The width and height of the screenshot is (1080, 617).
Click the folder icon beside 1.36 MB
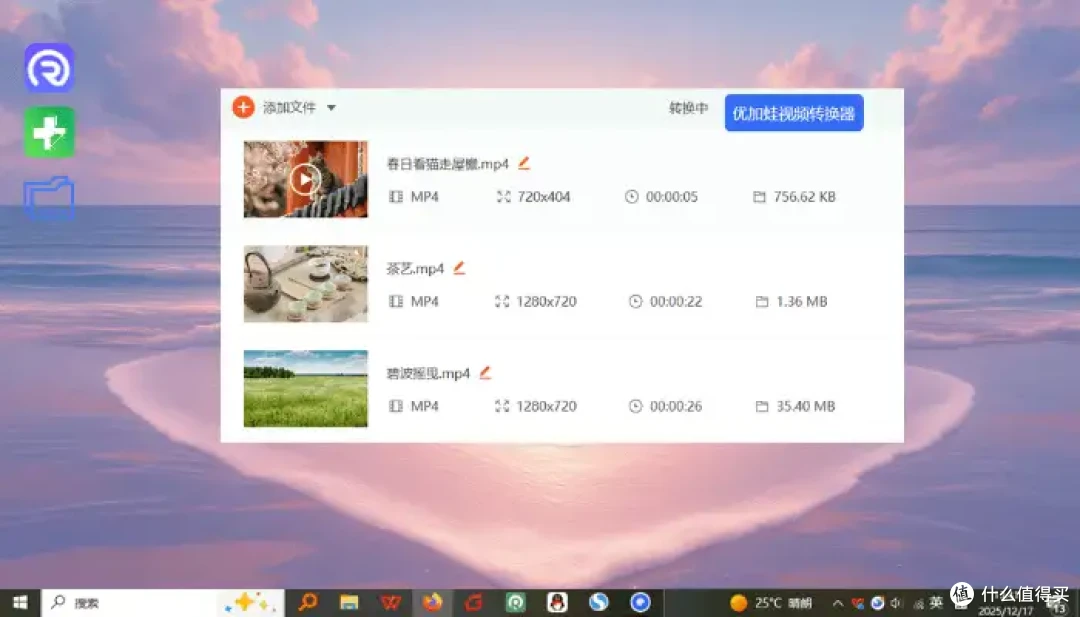(x=762, y=302)
